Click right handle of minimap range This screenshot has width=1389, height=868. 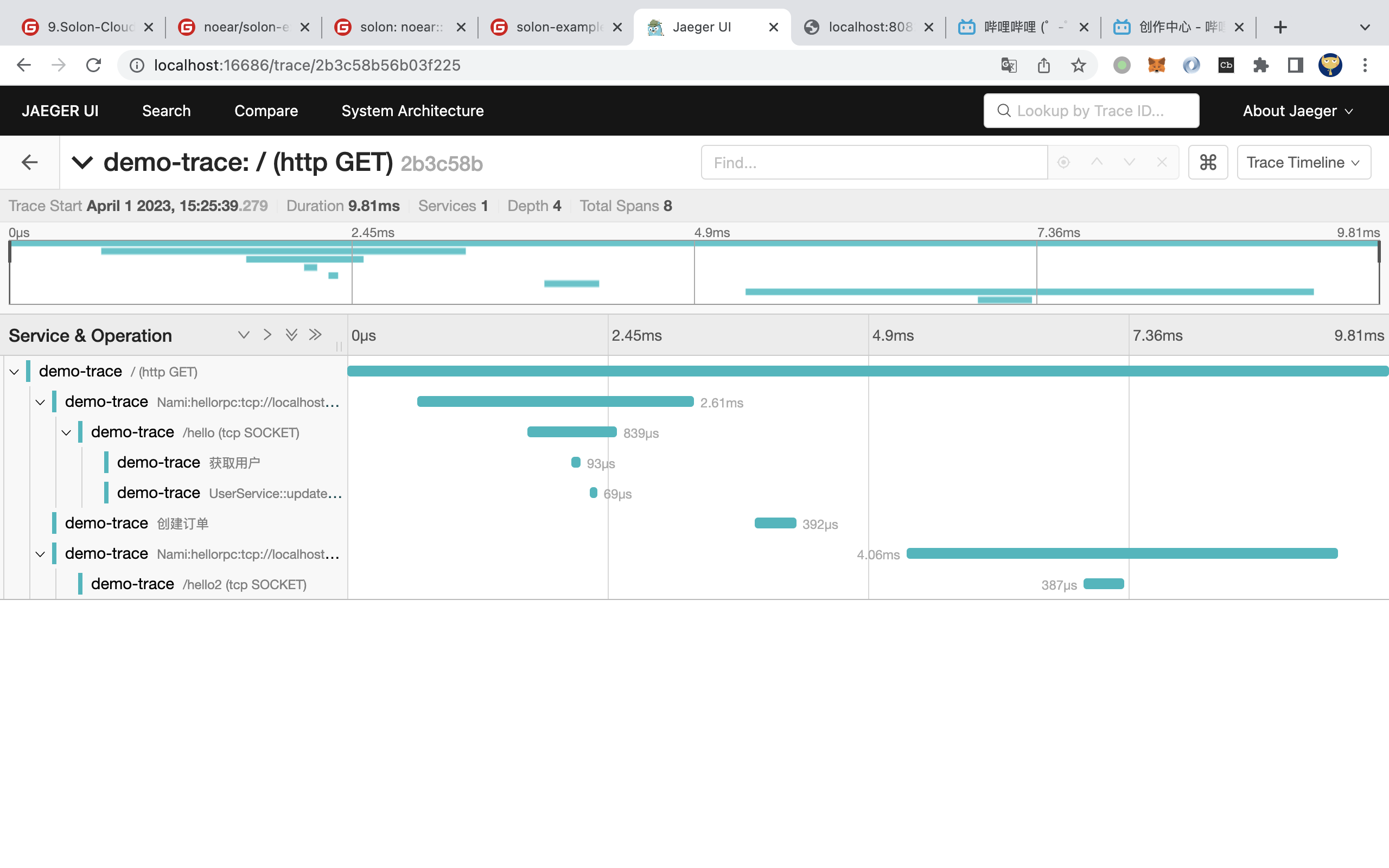pos(1379,251)
